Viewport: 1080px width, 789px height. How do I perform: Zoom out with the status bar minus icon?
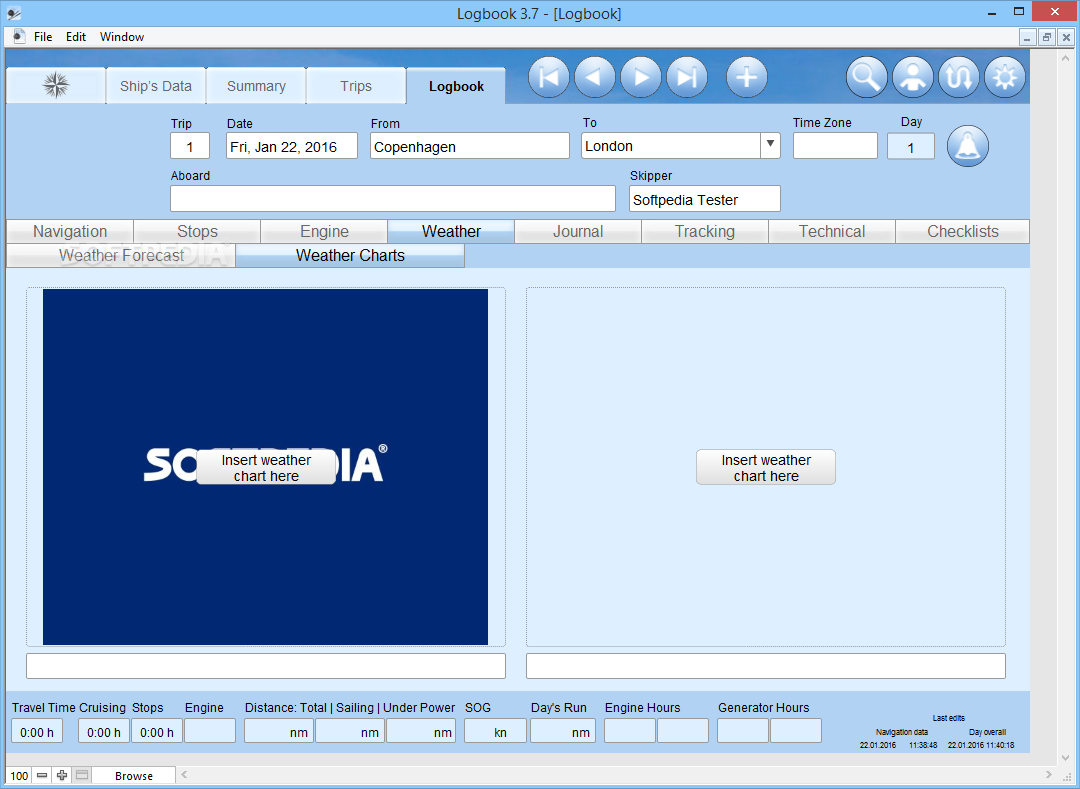[42, 775]
